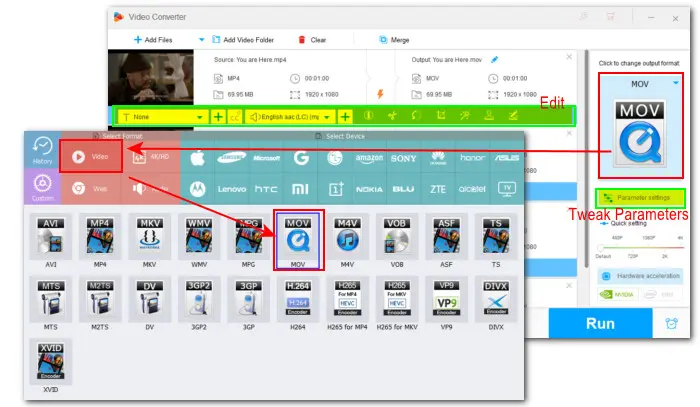Select the DV format icon

point(150,299)
